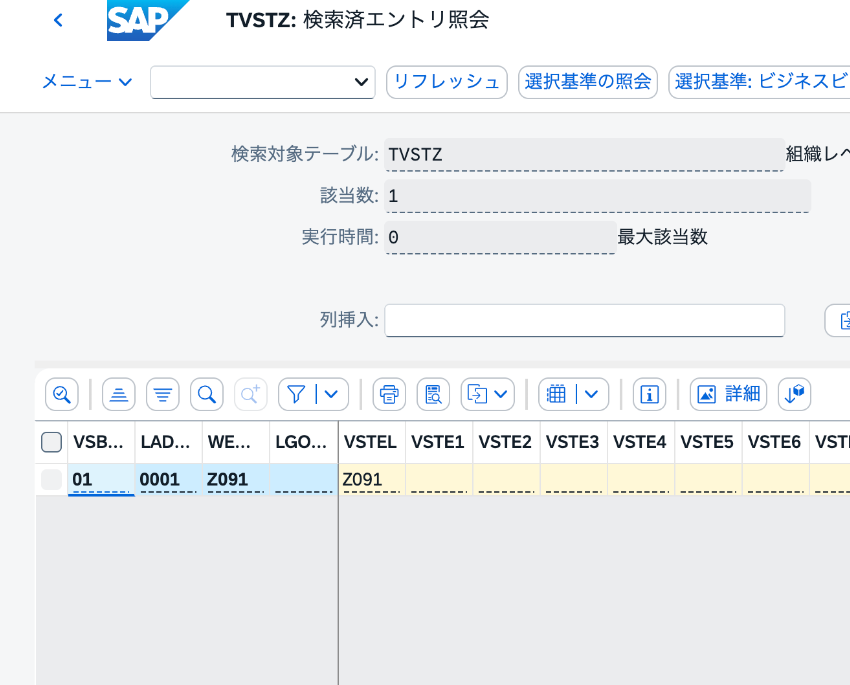Screen dimensions: 850x685
Task: Expand the export options dropdown arrow
Action: click(x=501, y=394)
